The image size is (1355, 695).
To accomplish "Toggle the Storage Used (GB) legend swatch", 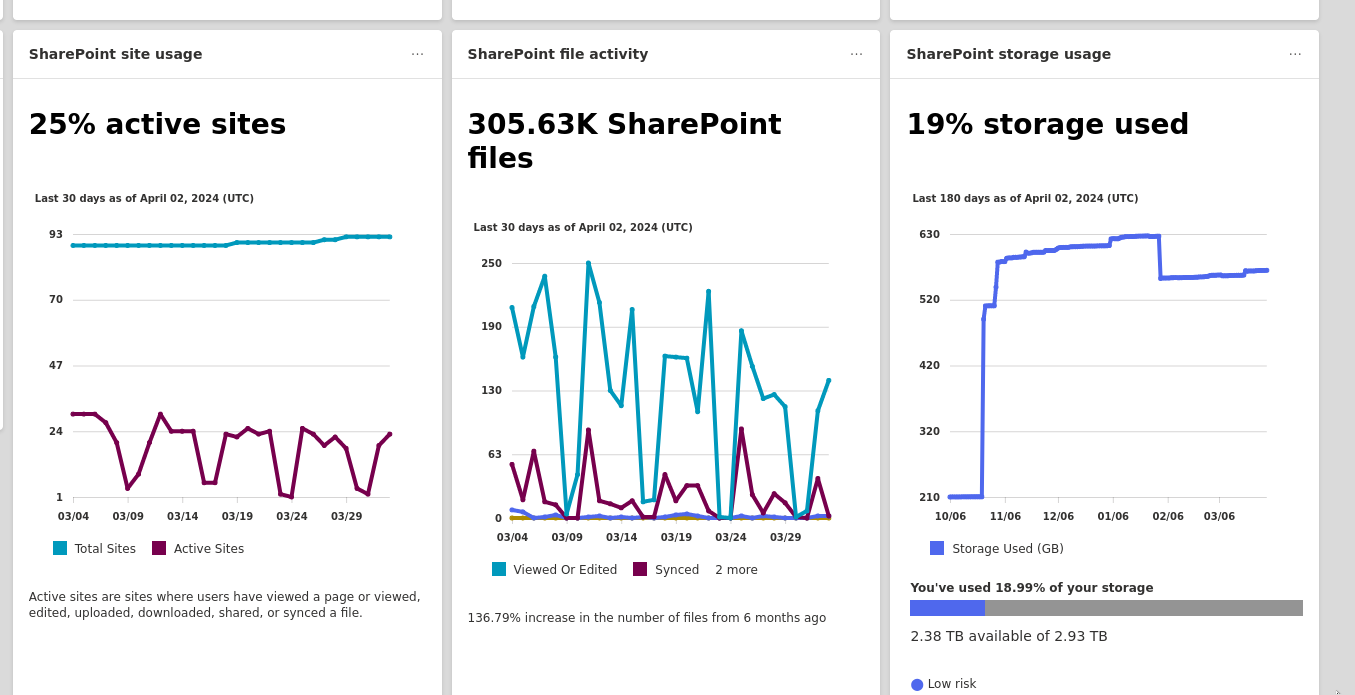I will tap(937, 548).
